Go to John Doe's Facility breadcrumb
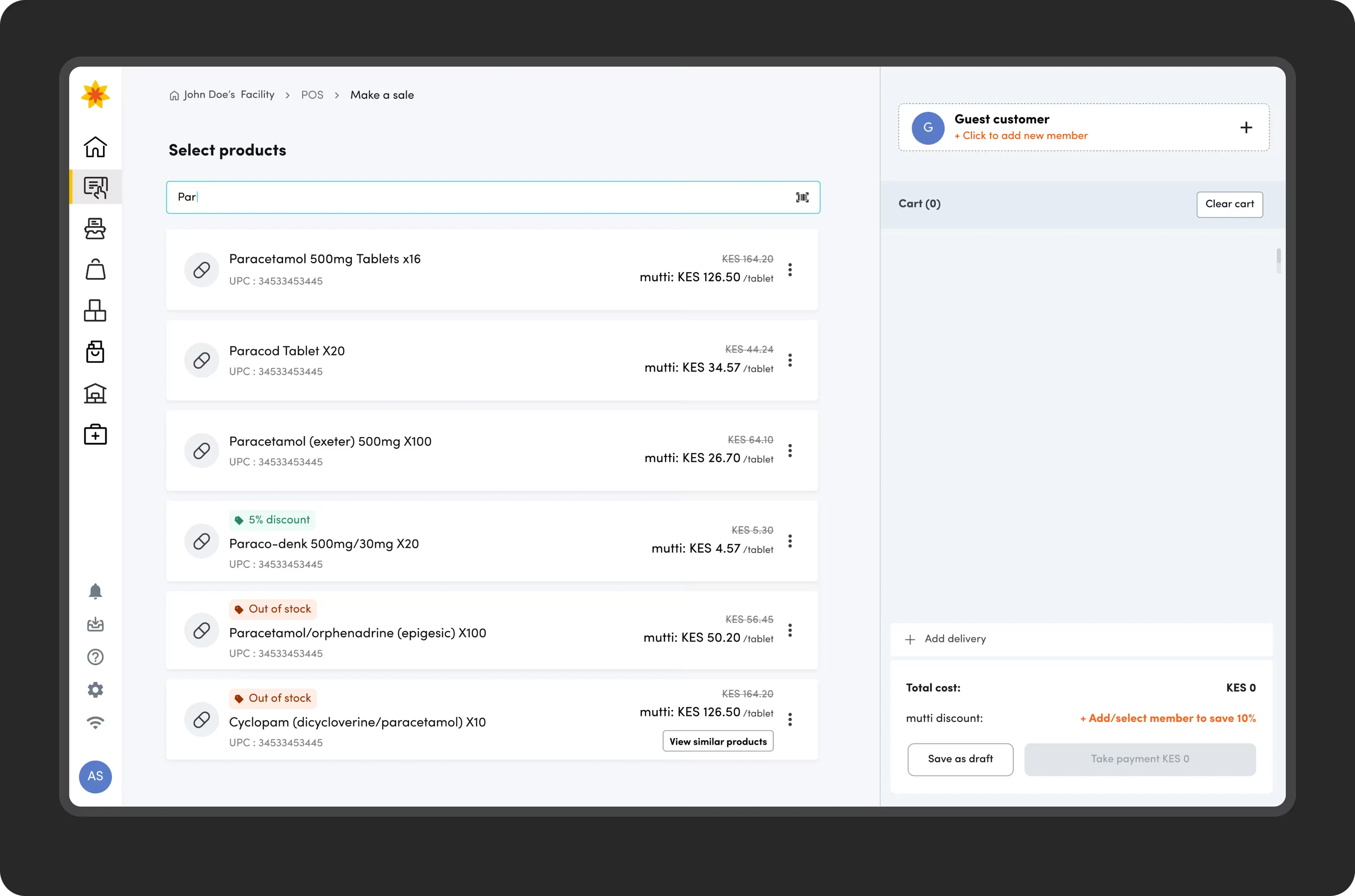The height and width of the screenshot is (896, 1355). (221, 95)
